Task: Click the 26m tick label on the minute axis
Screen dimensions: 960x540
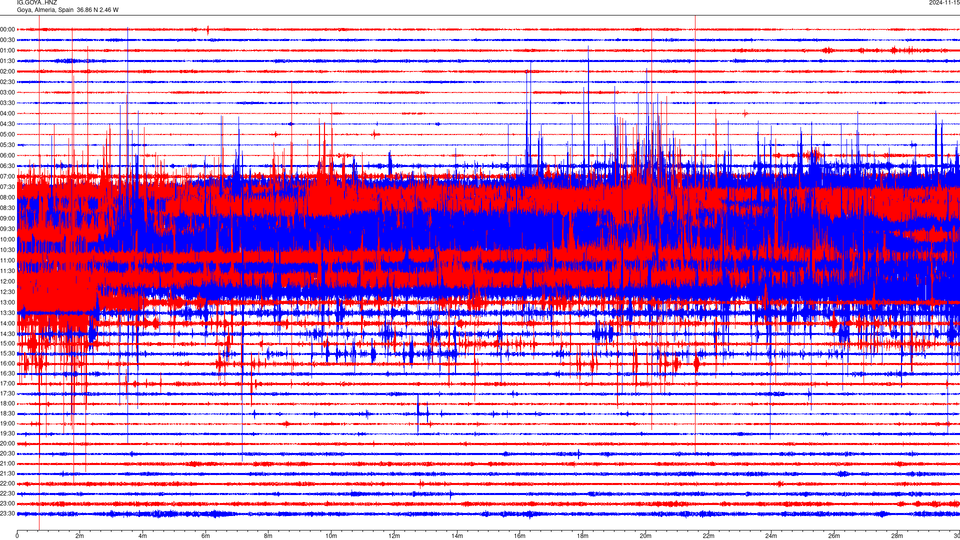Action: tap(834, 536)
